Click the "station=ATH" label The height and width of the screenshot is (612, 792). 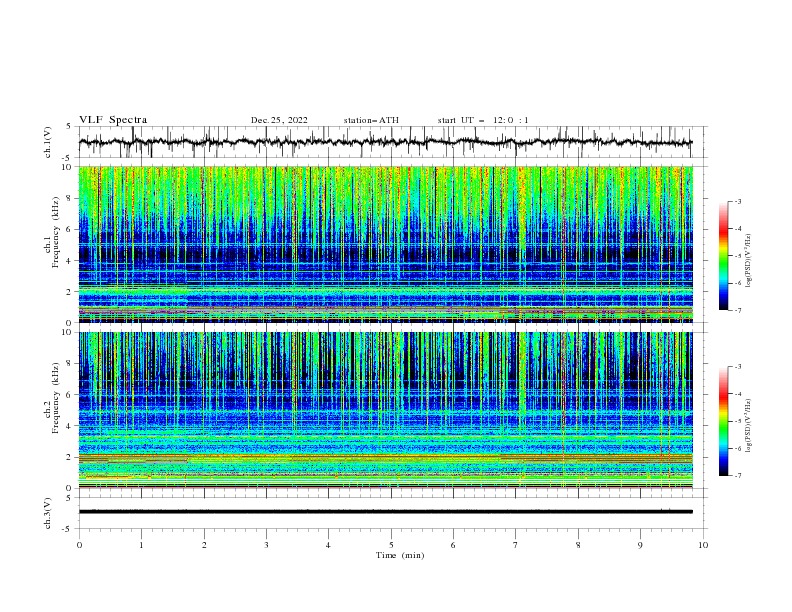(x=371, y=120)
